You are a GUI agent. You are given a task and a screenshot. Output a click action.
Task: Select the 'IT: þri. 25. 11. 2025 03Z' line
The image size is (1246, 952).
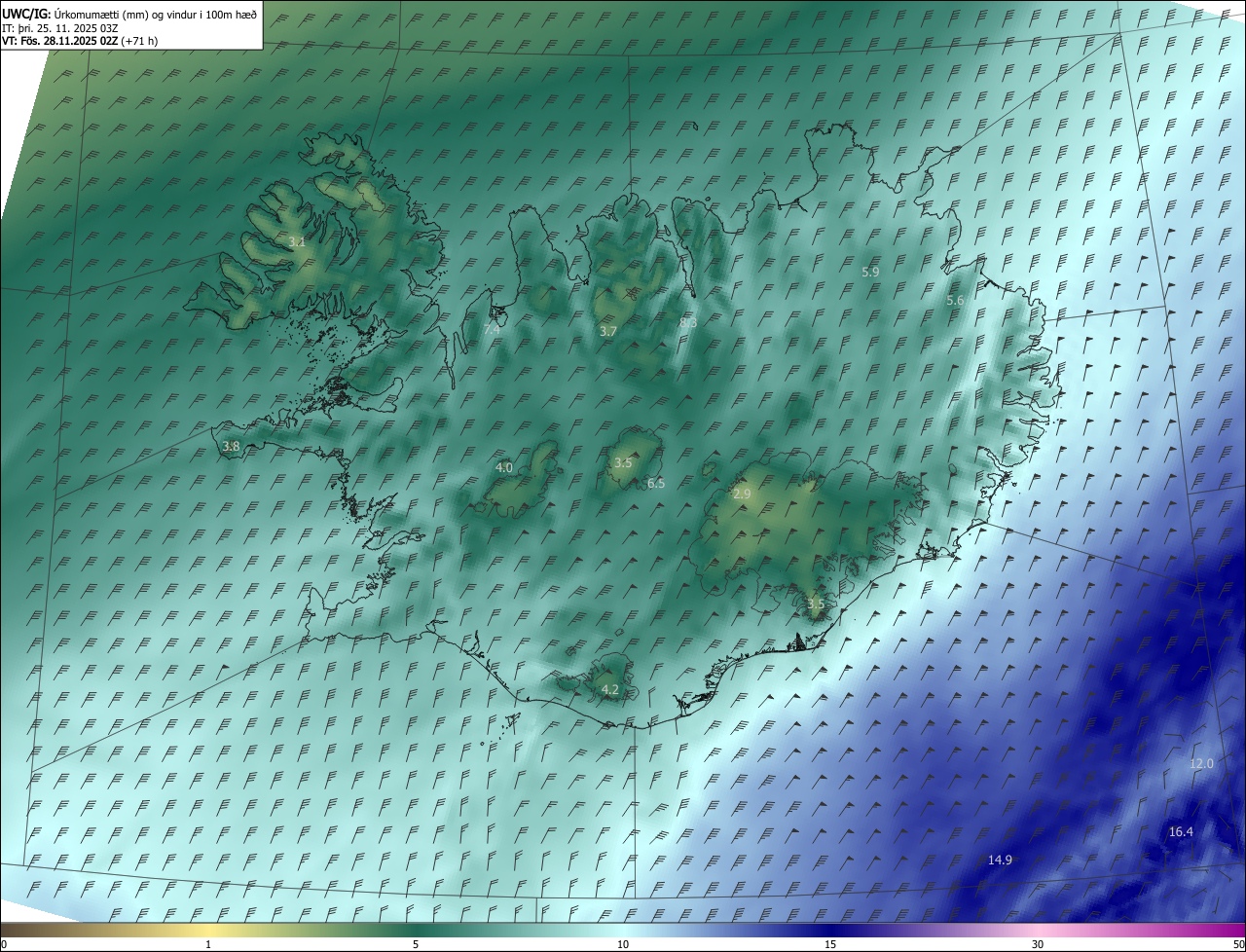click(60, 27)
